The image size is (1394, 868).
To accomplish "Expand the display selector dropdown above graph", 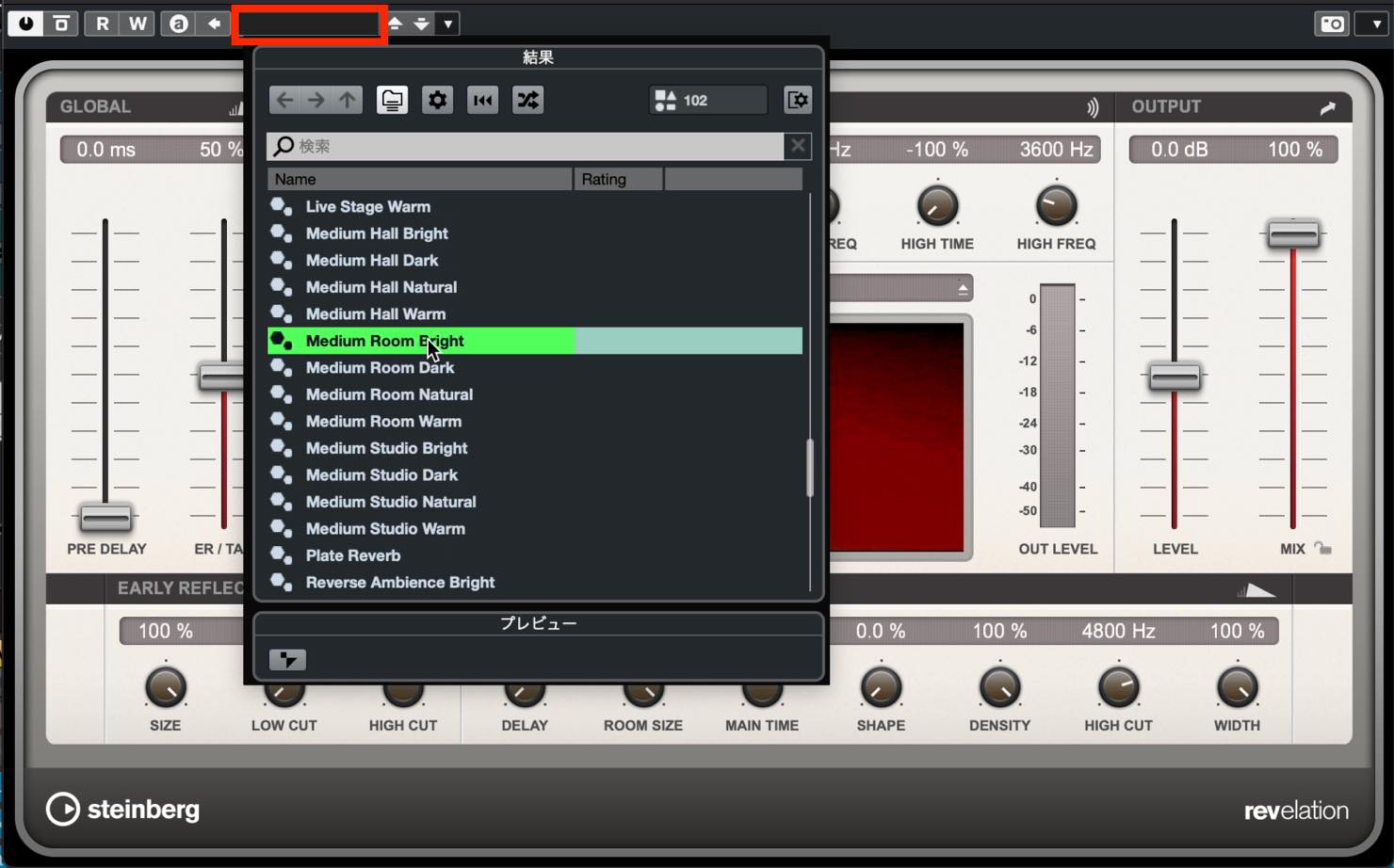I will [x=962, y=289].
